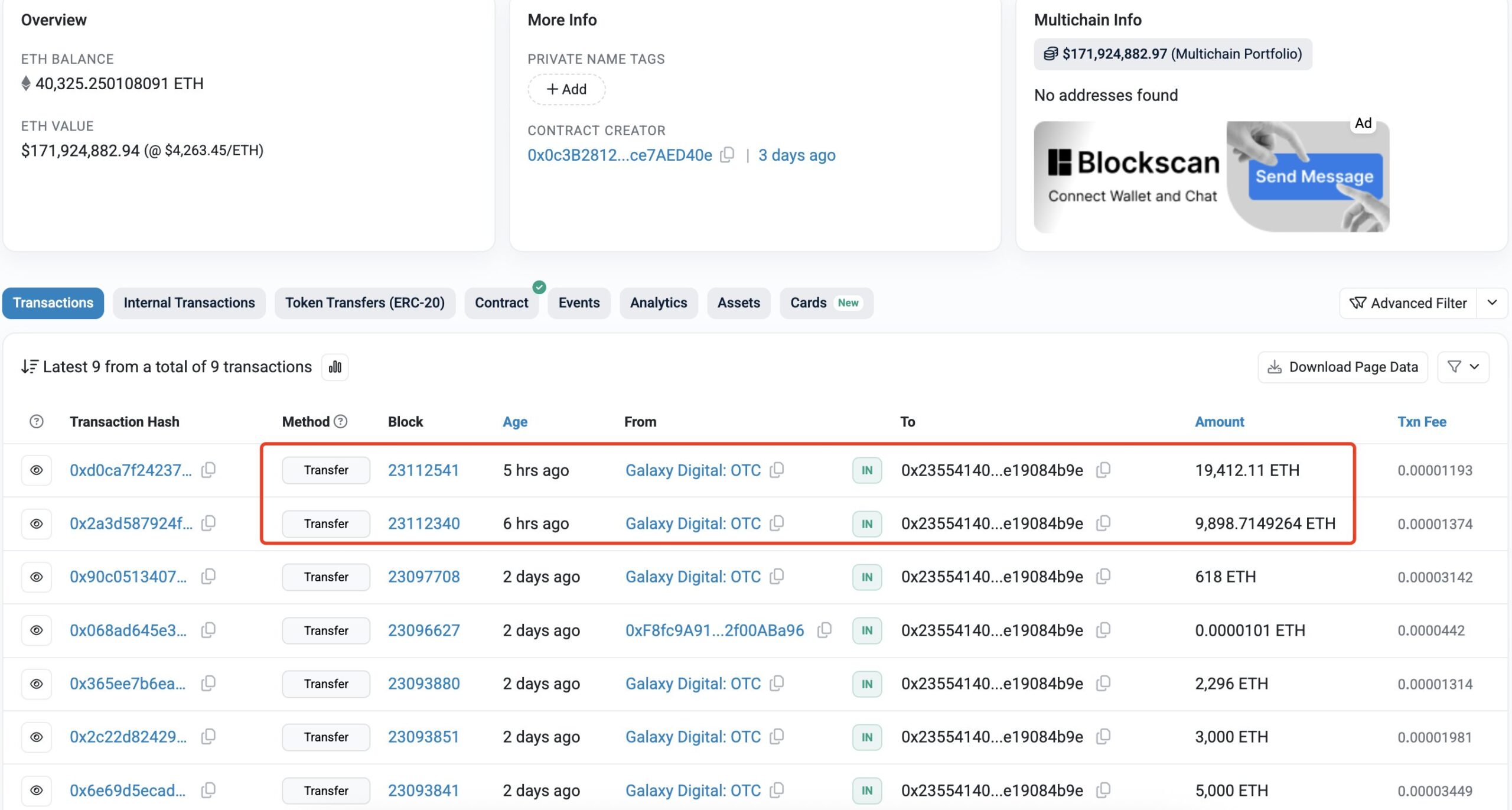Click Download Page Data button
This screenshot has height=810, width=1512.
coord(1342,367)
